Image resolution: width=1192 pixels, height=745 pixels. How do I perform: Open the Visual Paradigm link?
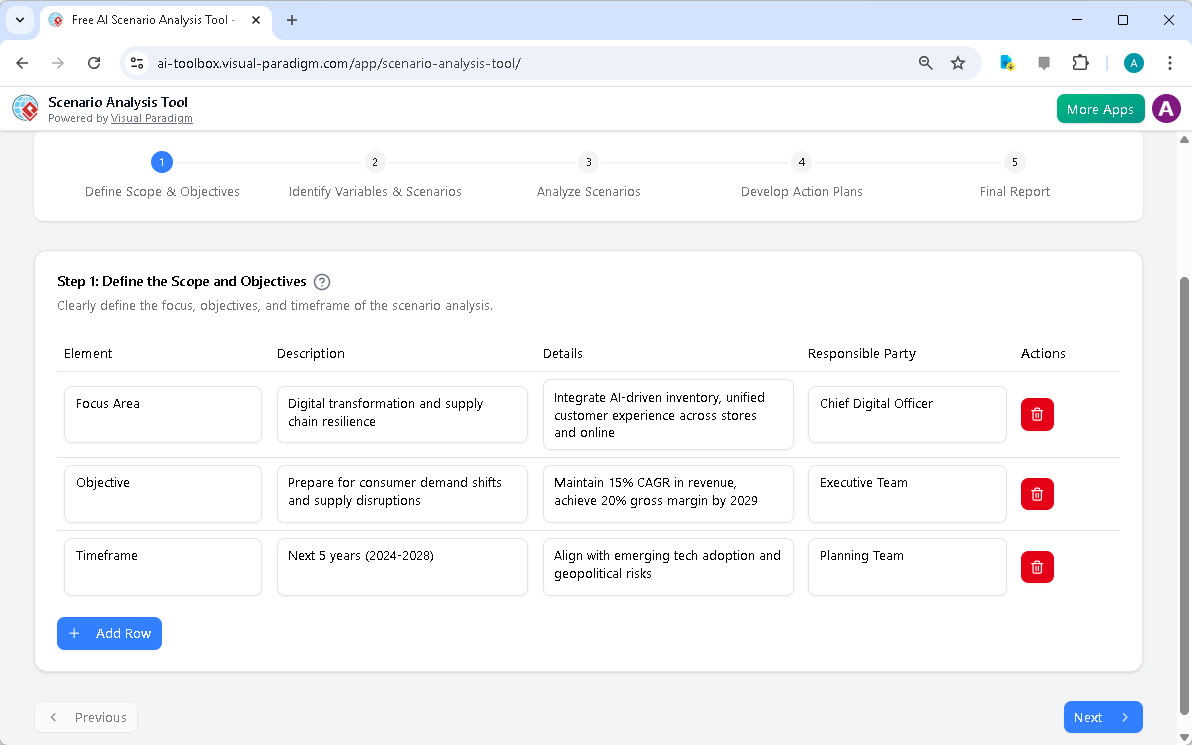pyautogui.click(x=152, y=118)
